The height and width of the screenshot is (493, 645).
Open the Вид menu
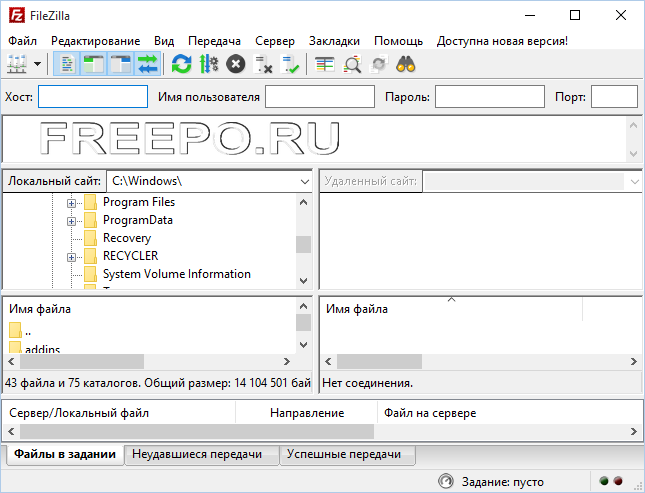(164, 41)
